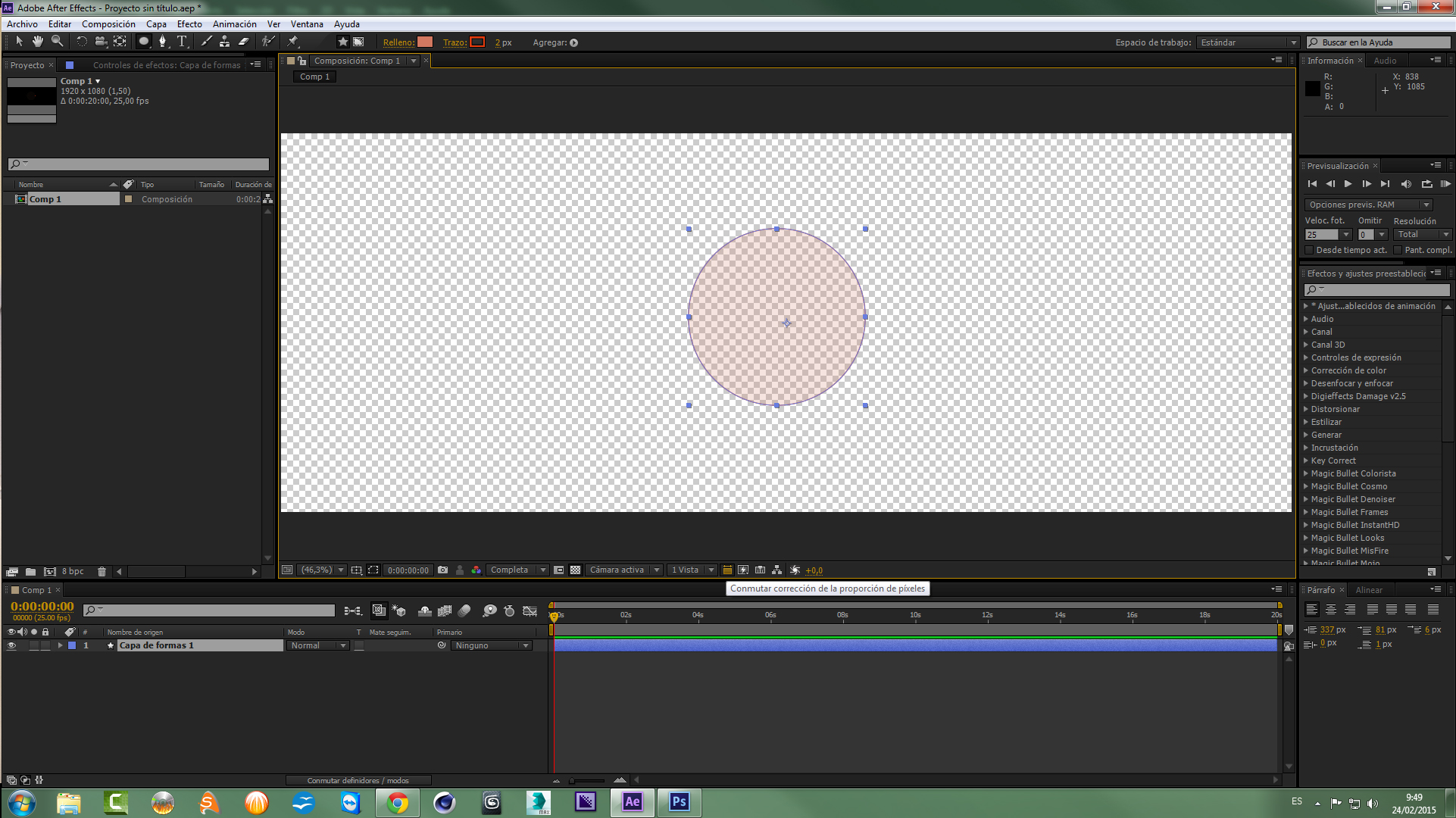Screen dimensions: 1456x818
Task: Click Conmutar definidores / modos button
Action: (x=358, y=780)
